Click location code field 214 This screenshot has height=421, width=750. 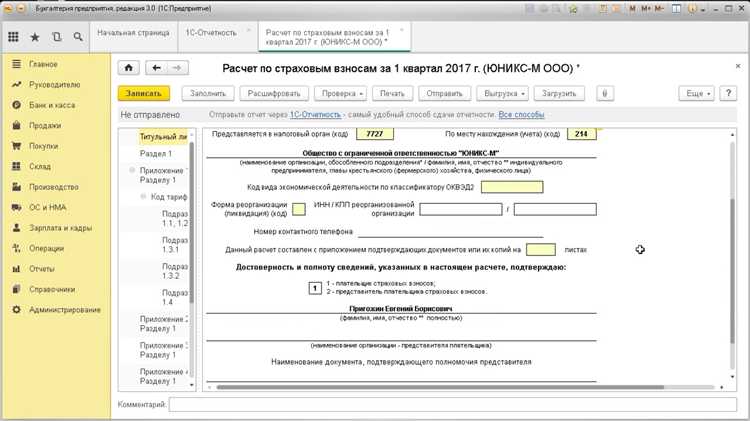click(x=582, y=134)
